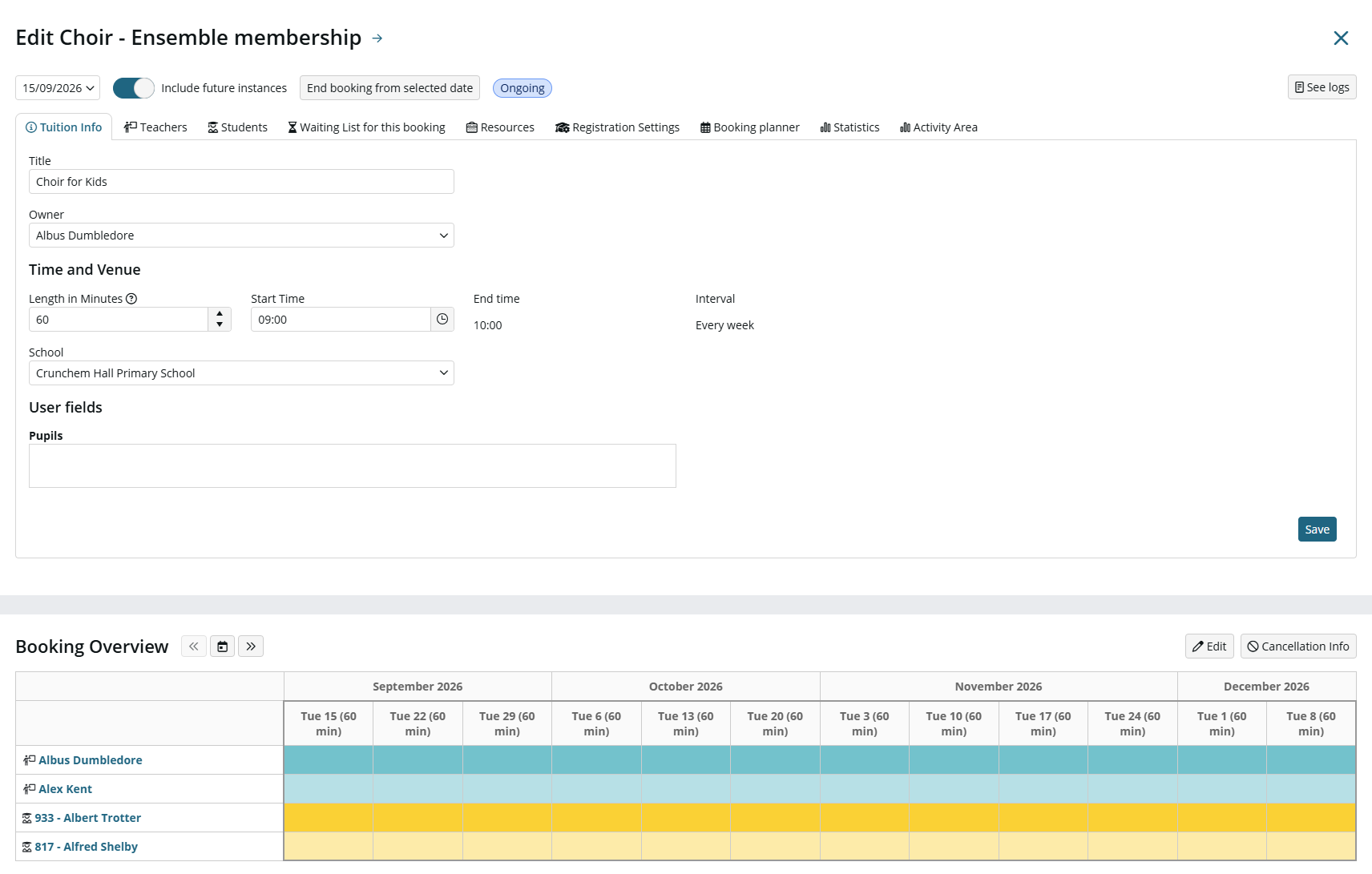Click the help icon next to Length in Minutes
Viewport: 1372px width, 874px height.
pyautogui.click(x=131, y=299)
